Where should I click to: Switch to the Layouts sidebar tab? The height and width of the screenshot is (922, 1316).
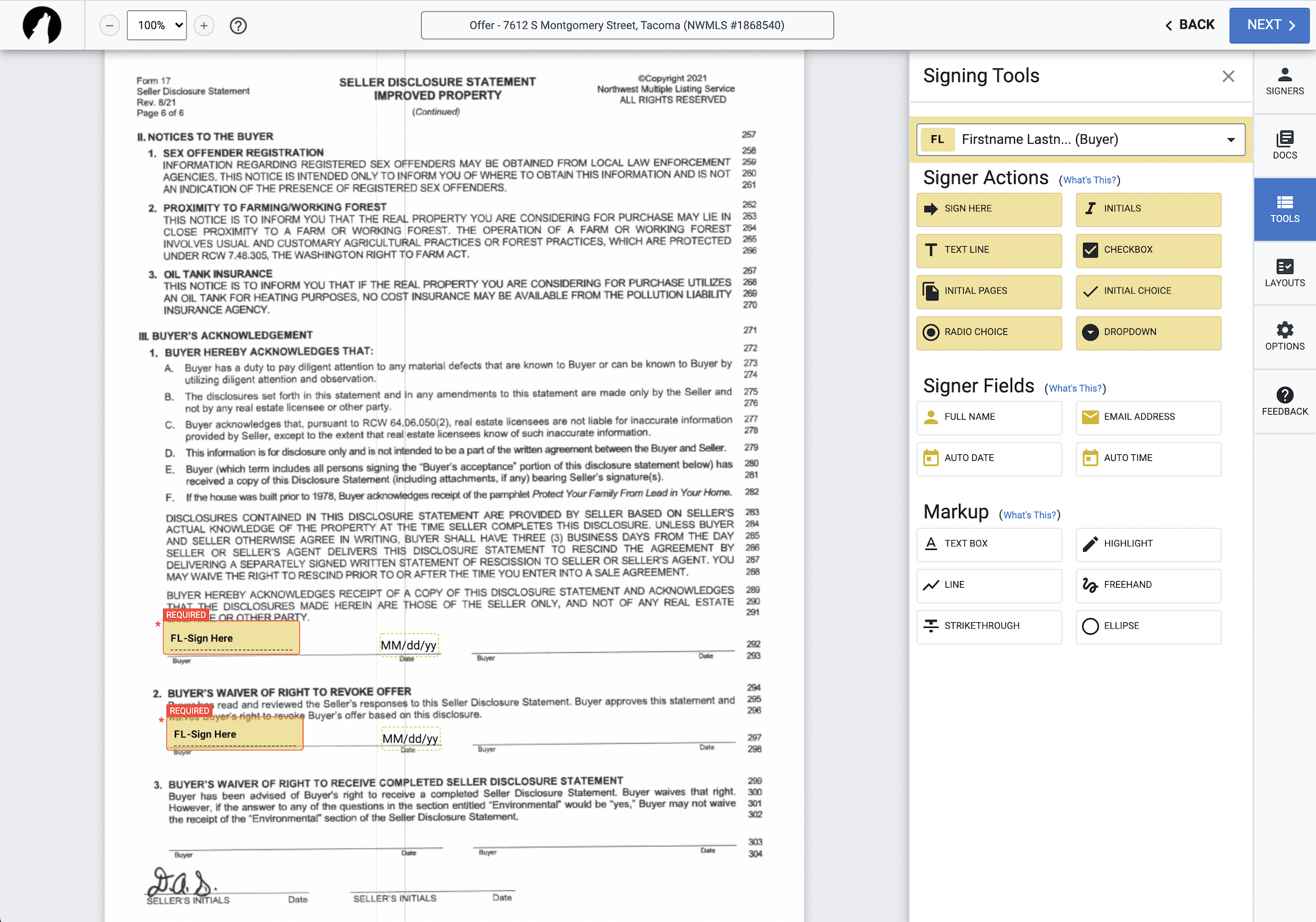(x=1284, y=273)
